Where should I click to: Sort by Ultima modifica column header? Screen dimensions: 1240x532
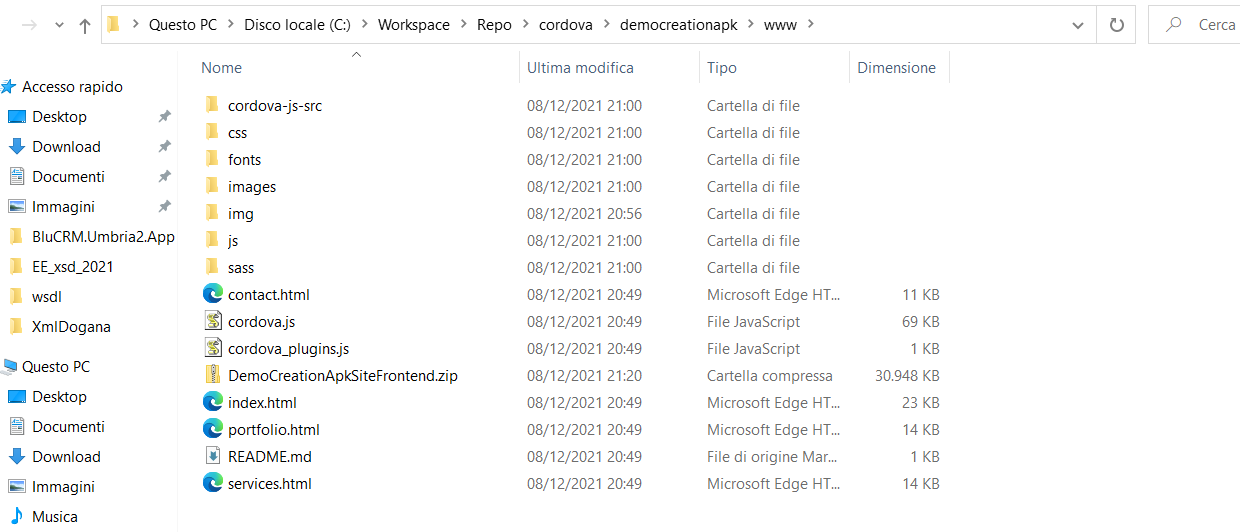[580, 68]
